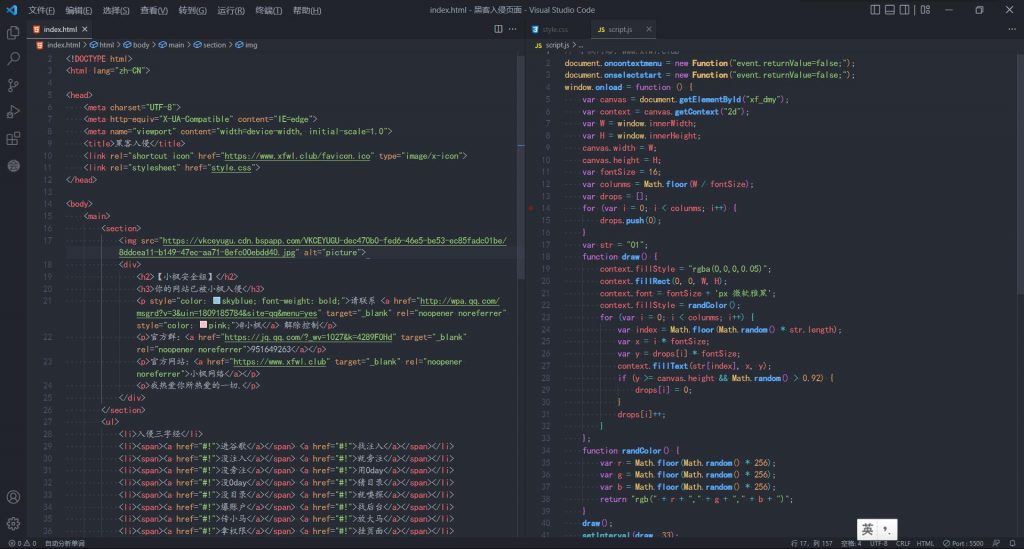Open more actions for left editor group
Viewport: 1024px width, 549px height.
[x=513, y=29]
